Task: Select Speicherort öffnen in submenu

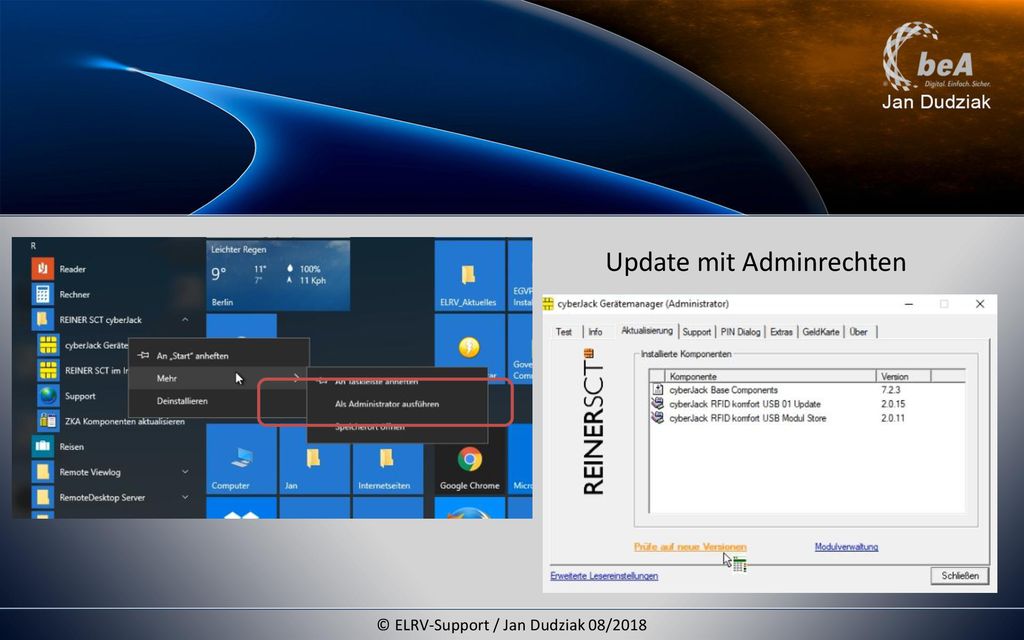Action: [x=398, y=427]
